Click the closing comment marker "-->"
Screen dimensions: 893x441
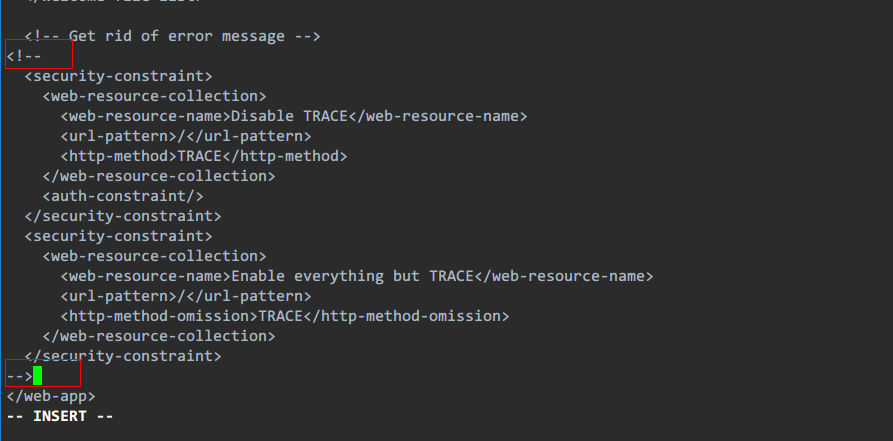pos(19,376)
